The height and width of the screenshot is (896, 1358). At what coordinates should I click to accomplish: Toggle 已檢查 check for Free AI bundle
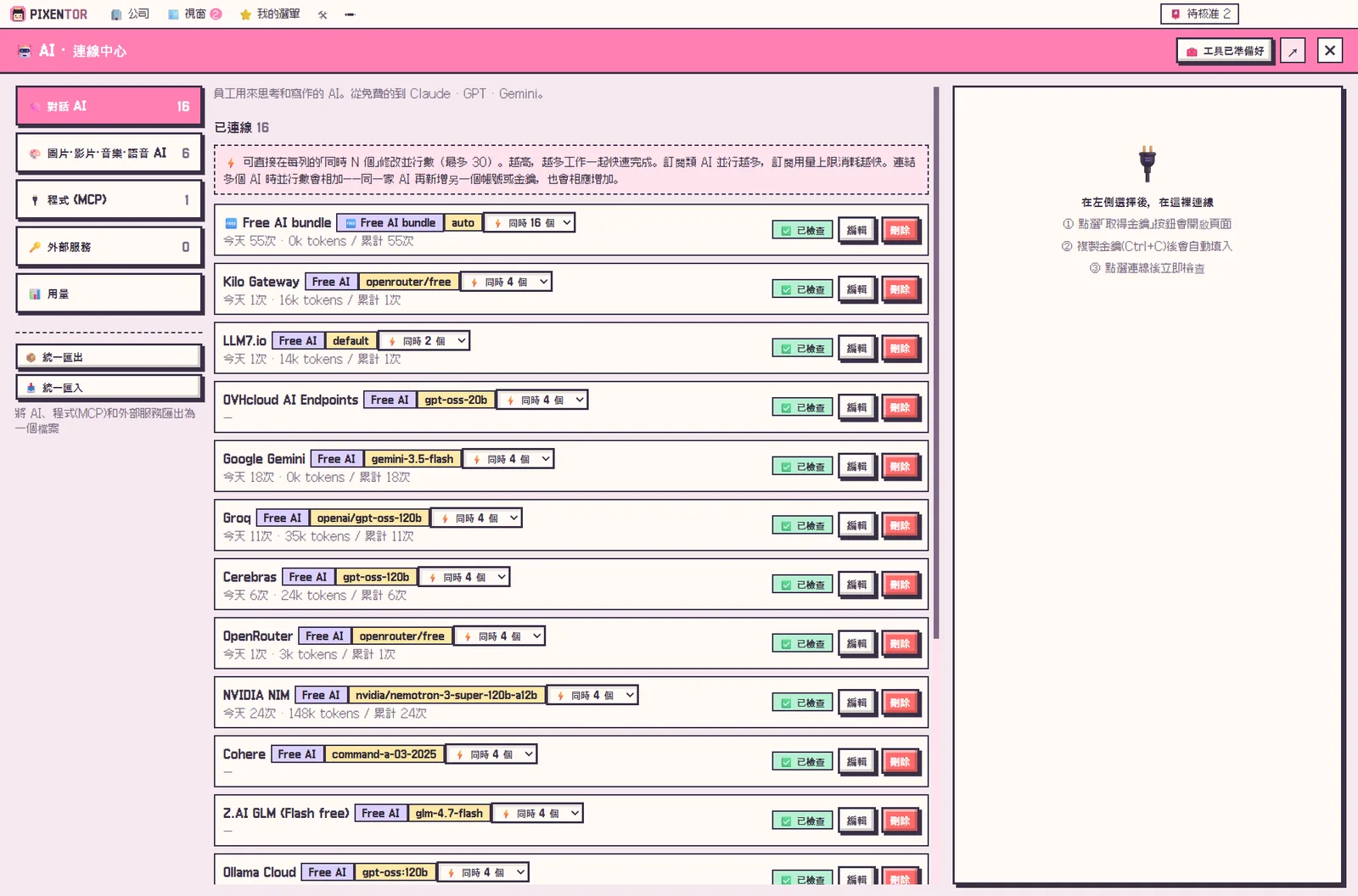pyautogui.click(x=802, y=231)
